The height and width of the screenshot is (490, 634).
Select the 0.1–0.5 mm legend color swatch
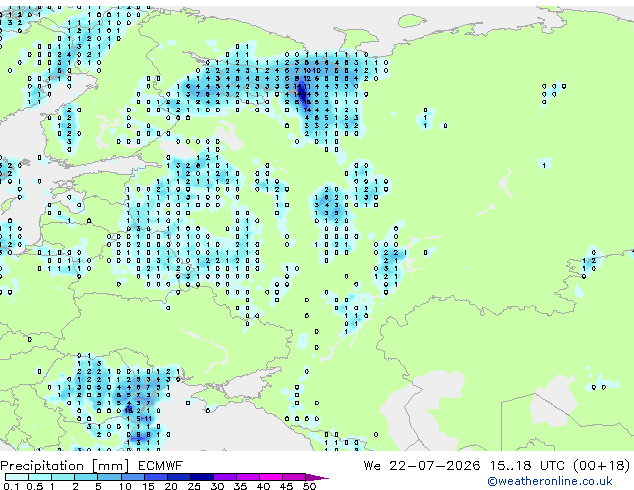[17, 477]
